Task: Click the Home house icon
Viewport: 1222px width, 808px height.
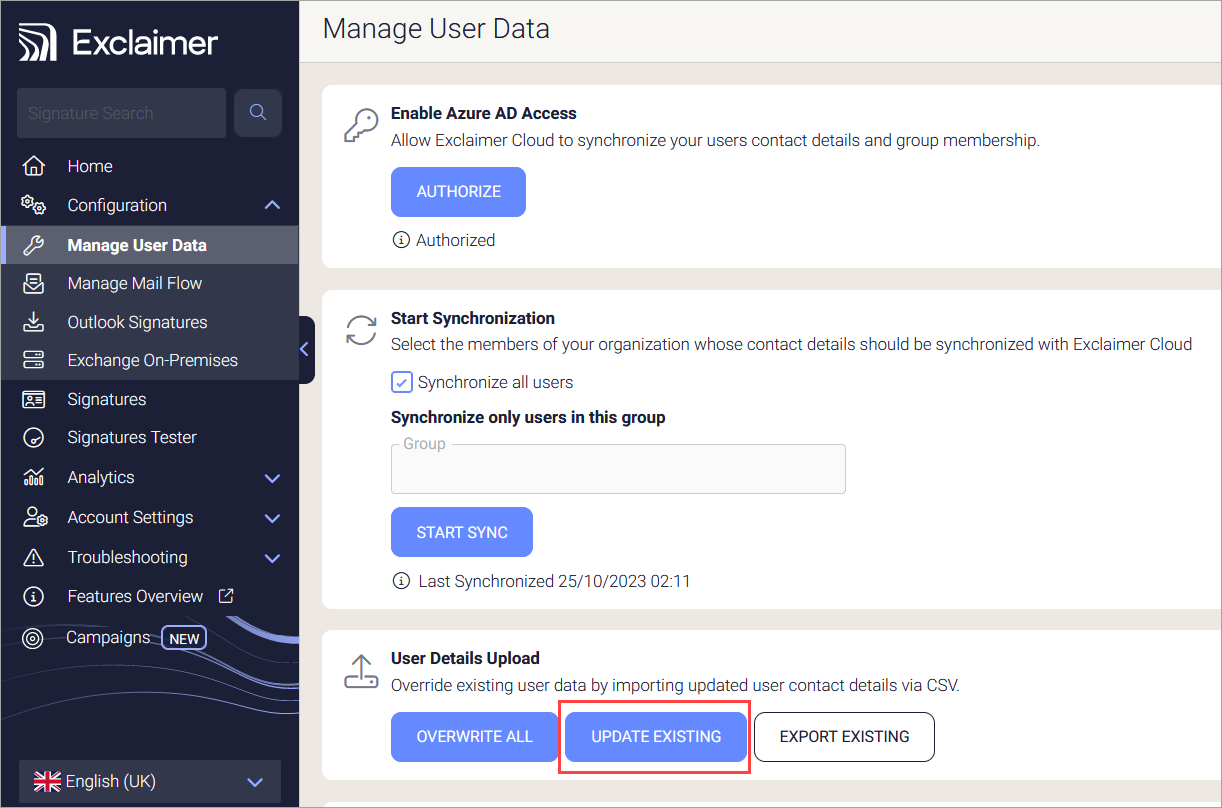Action: [34, 166]
